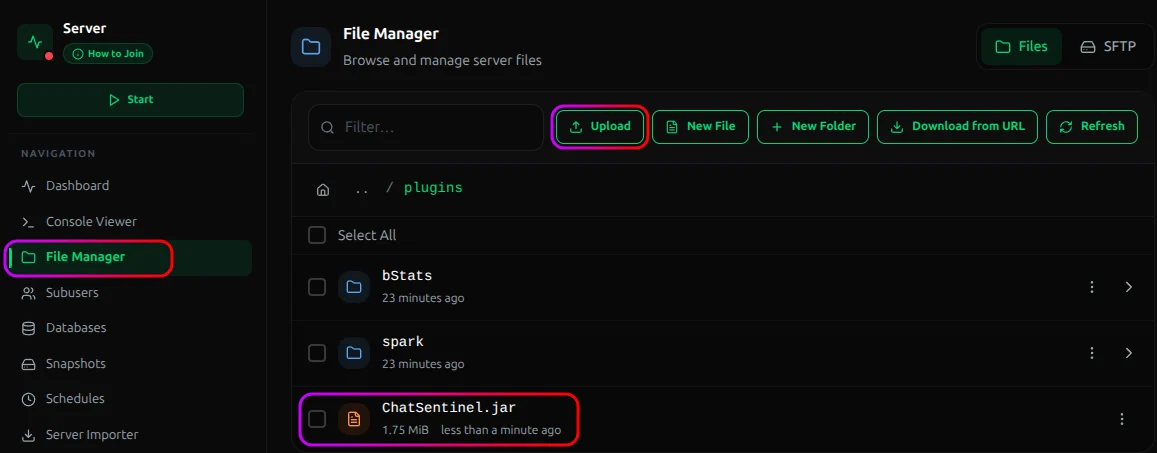Open the spark folder name
Viewport: 1157px width, 453px height.
403,342
